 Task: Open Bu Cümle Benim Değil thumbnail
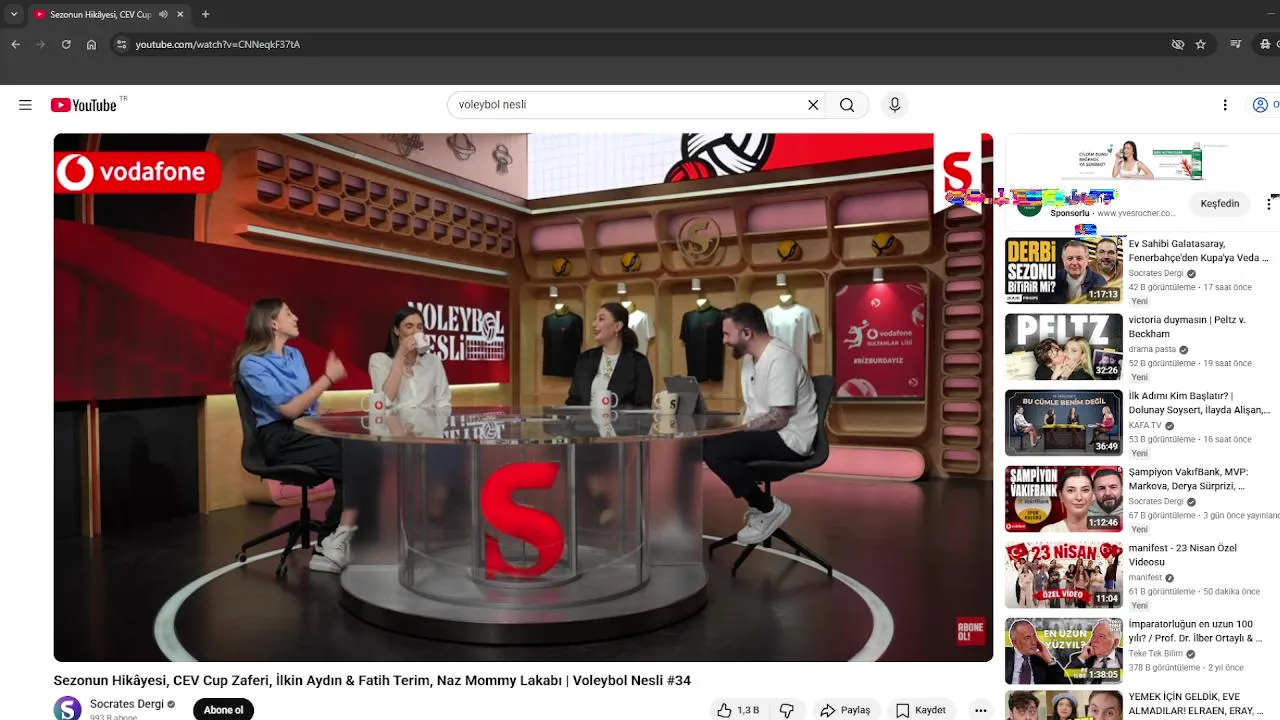[x=1063, y=423]
